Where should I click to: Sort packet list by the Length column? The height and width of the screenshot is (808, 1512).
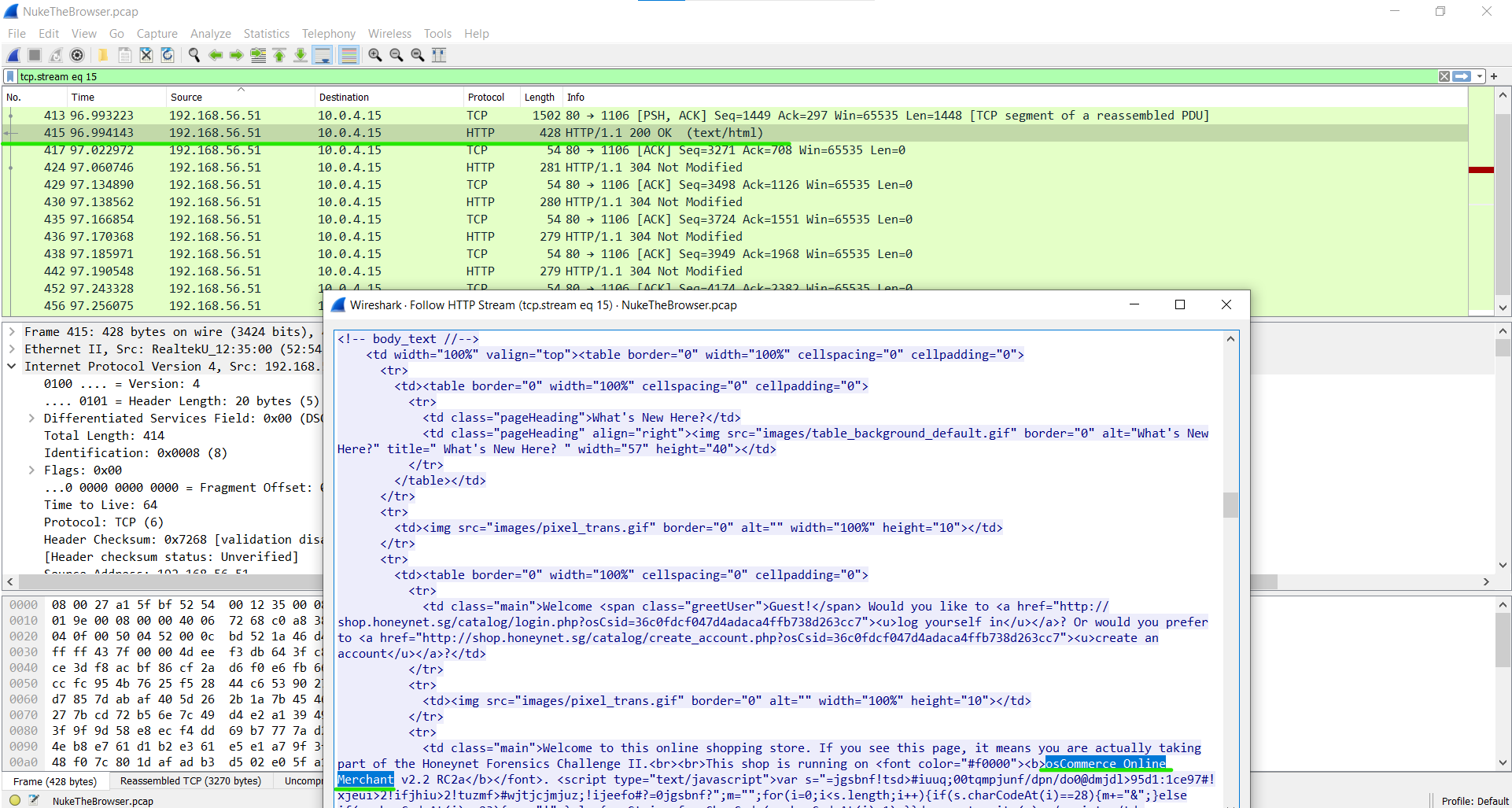[x=541, y=98]
